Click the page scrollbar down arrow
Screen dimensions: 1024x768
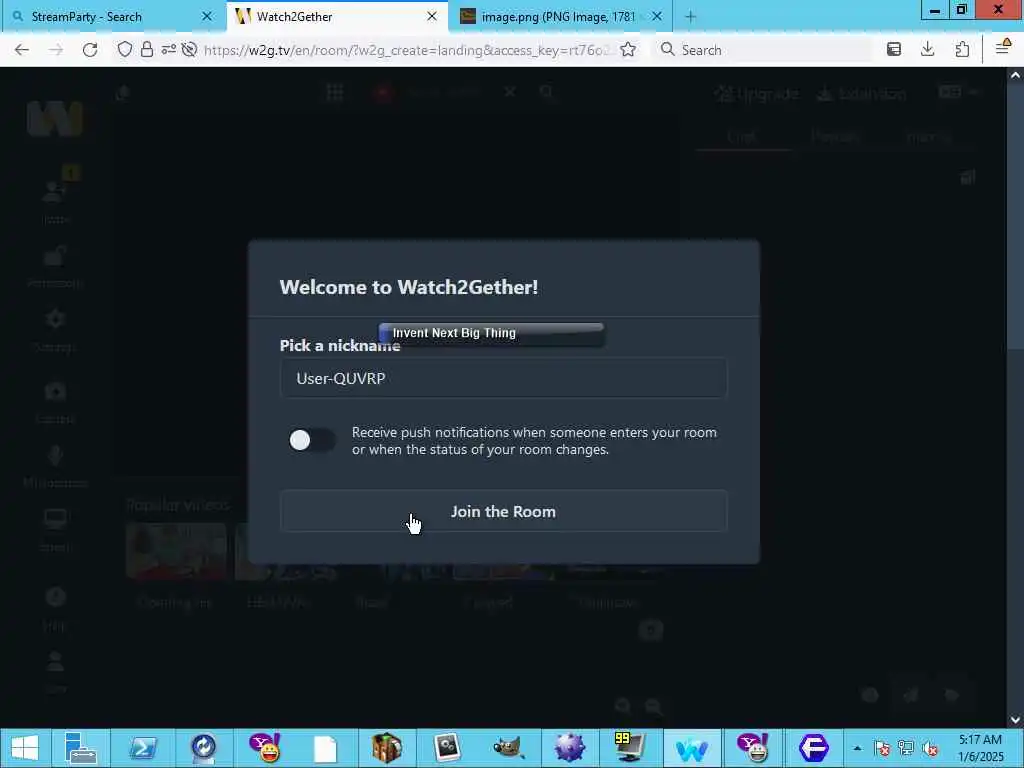(x=1016, y=720)
